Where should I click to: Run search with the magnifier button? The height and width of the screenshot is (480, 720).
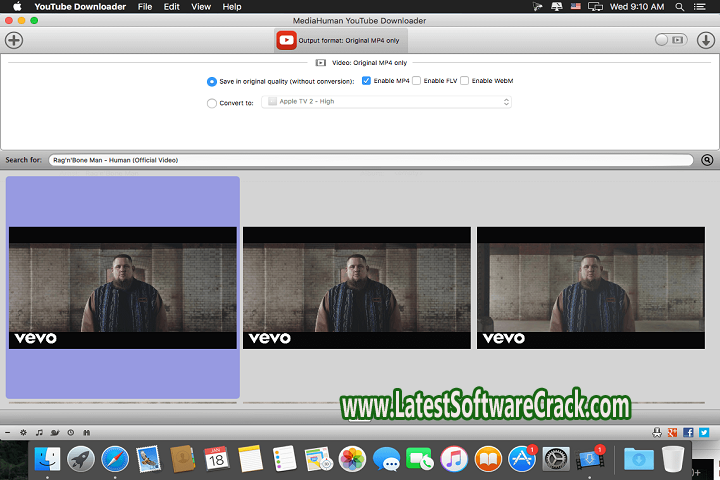(x=707, y=160)
